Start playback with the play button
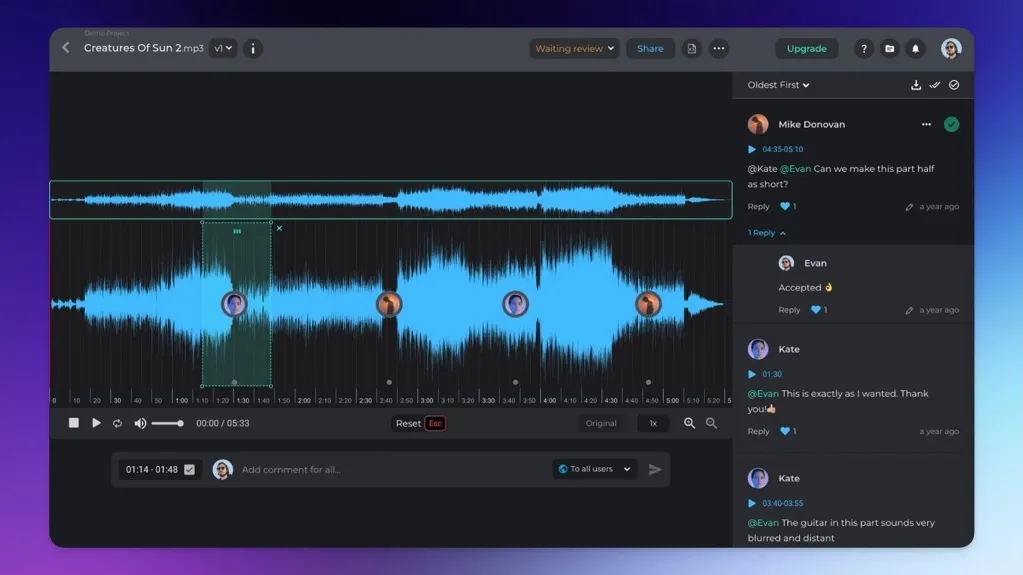 pyautogui.click(x=96, y=423)
